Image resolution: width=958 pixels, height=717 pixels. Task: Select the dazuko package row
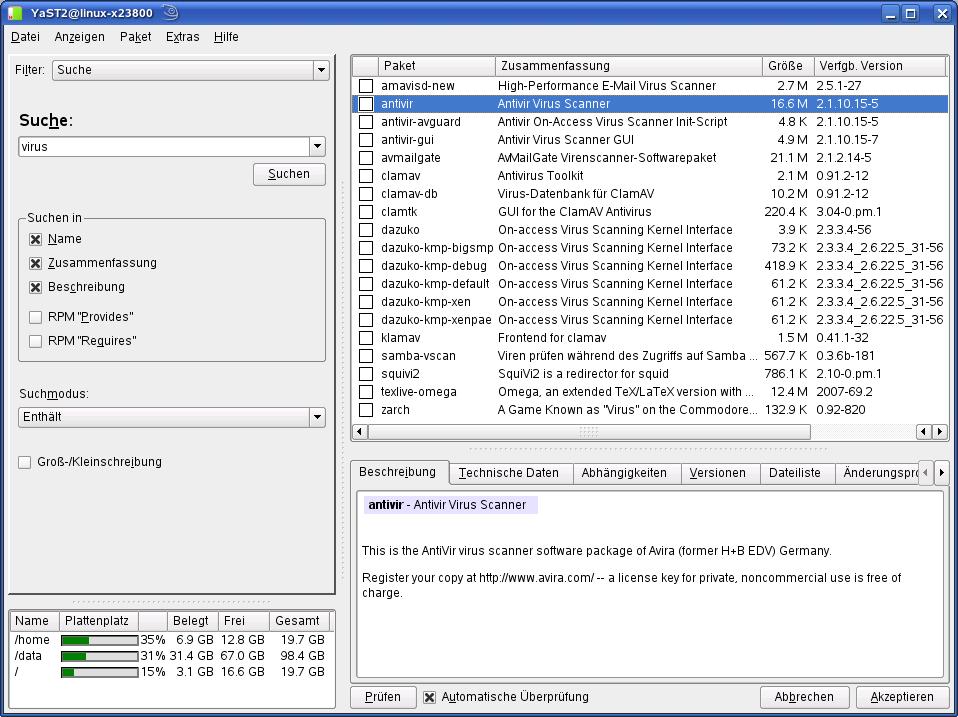tap(650, 230)
